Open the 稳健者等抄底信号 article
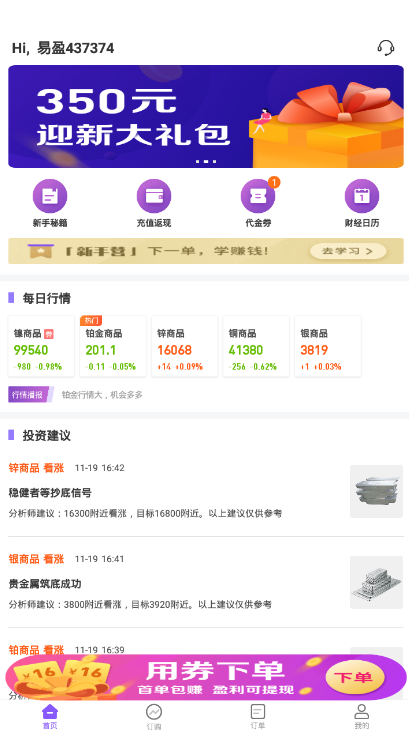Viewport: 409px width, 732px height. [50, 493]
